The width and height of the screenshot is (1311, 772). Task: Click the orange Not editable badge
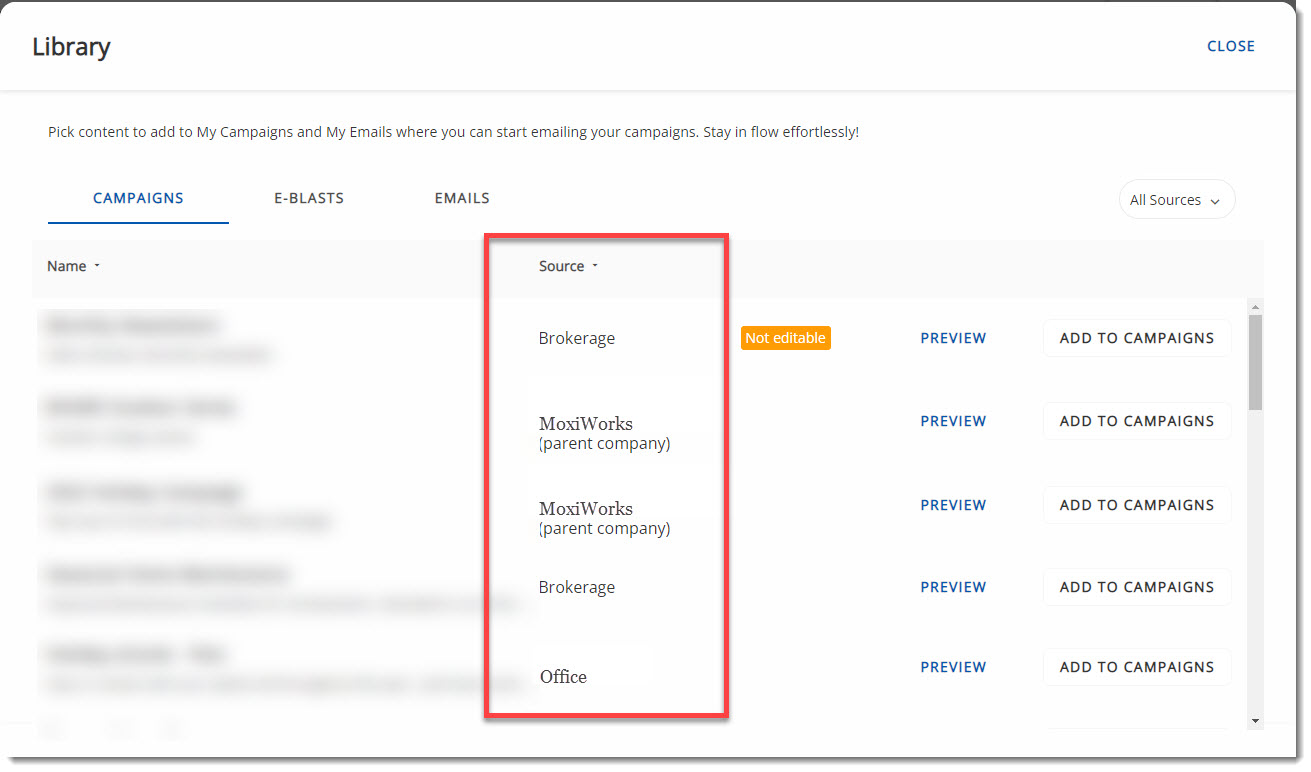(x=785, y=338)
